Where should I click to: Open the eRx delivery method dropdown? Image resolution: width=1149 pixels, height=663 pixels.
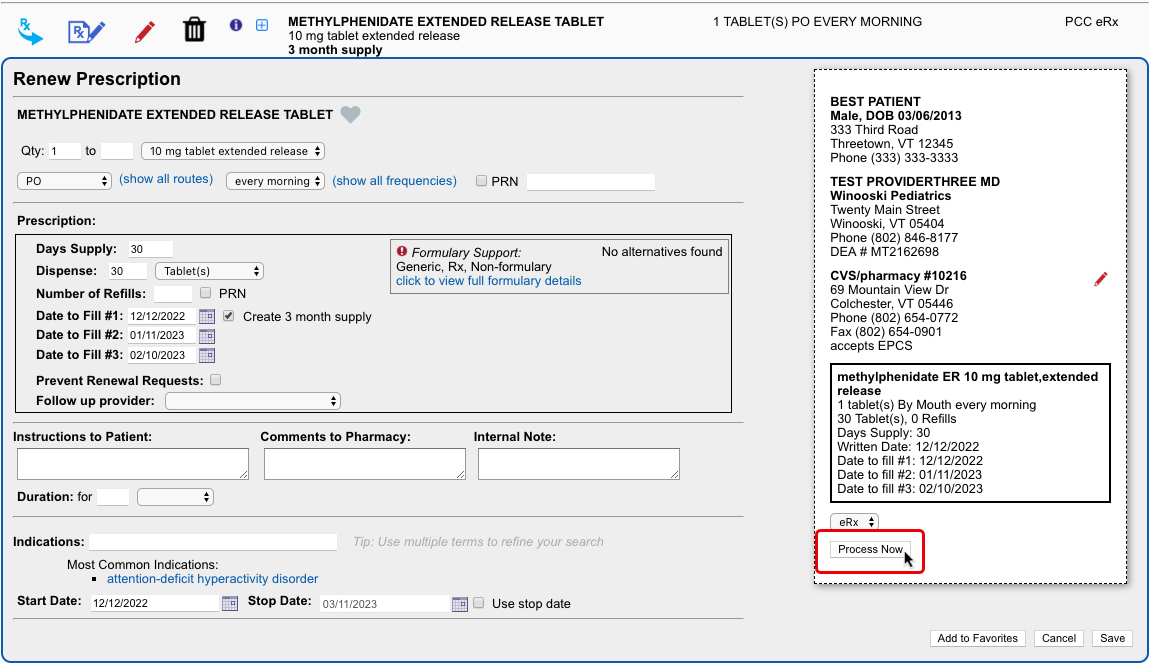[x=854, y=522]
